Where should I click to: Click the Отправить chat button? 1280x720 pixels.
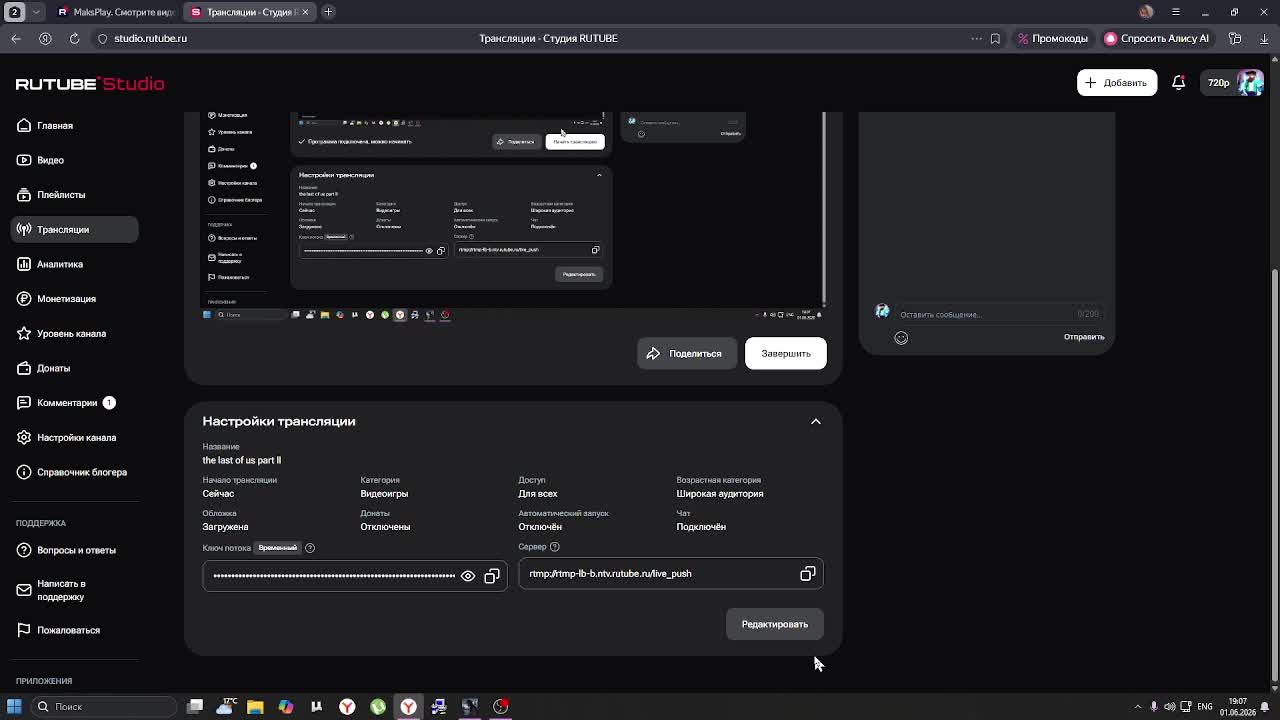(1084, 337)
